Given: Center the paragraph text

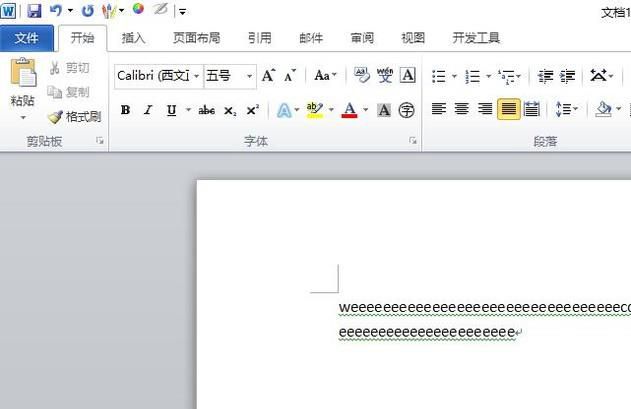Looking at the screenshot, I should (x=462, y=109).
